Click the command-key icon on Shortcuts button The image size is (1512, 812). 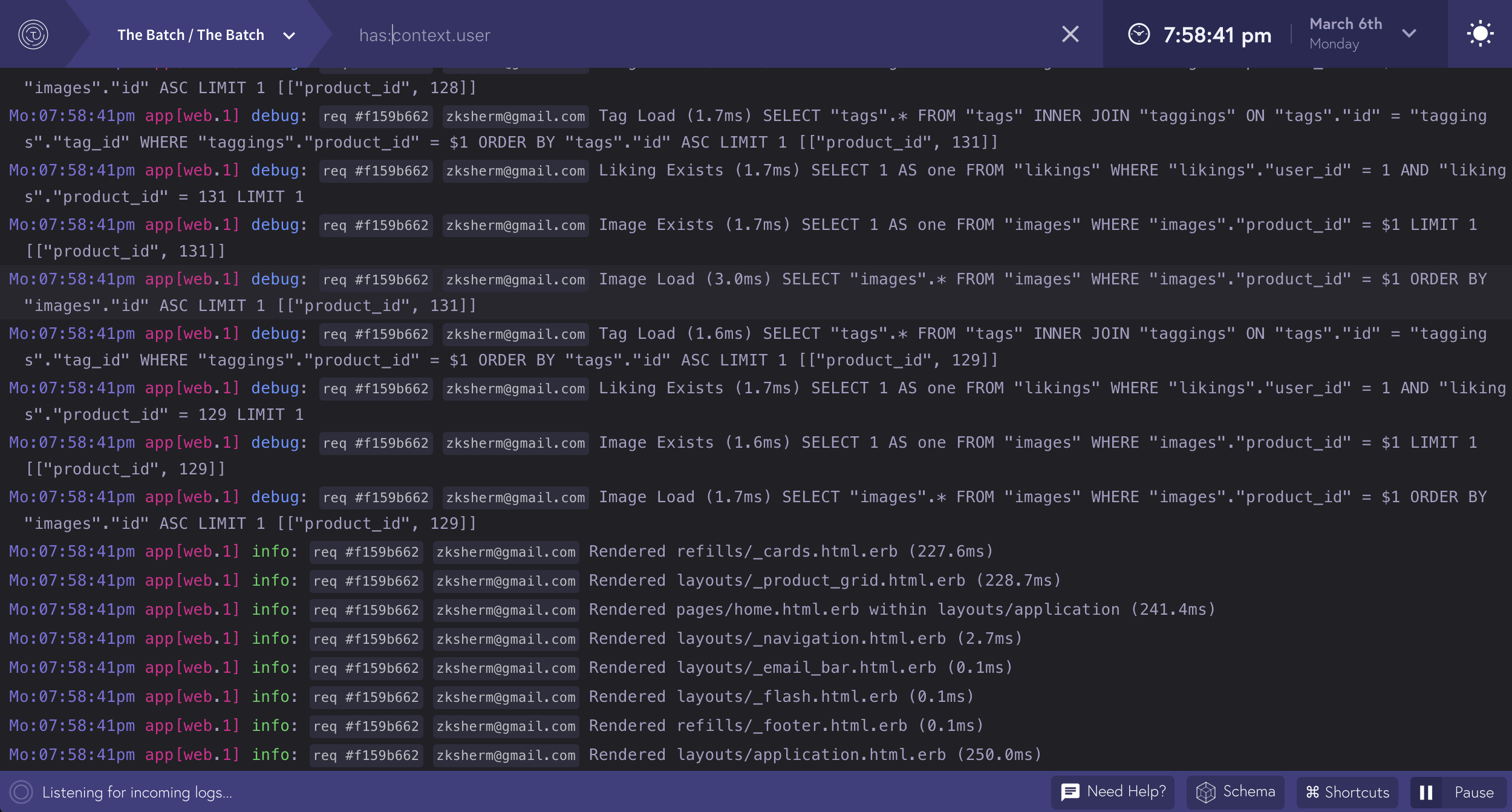1312,792
